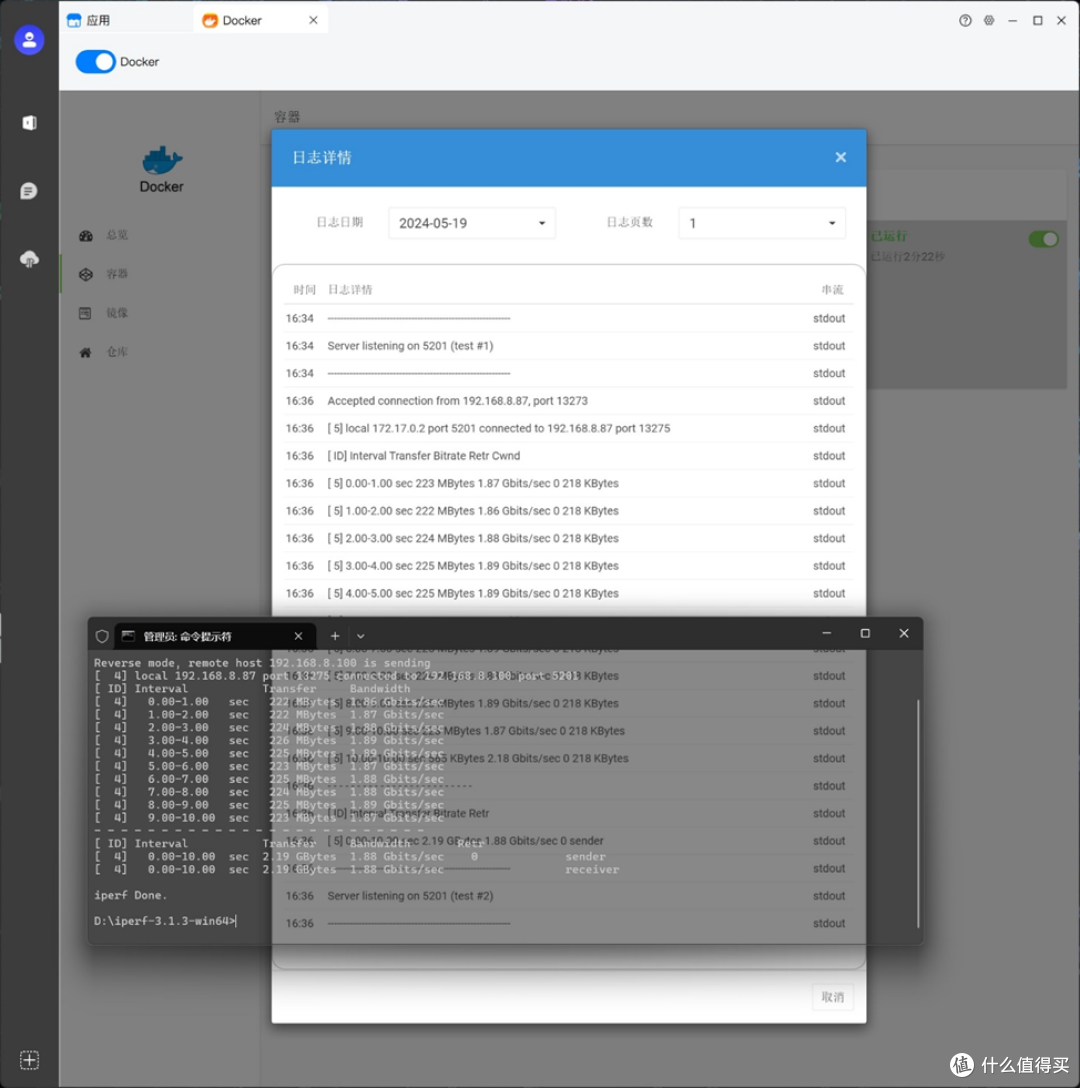Screen dimensions: 1080x1088
Task: Open the message bubble sidebar icon
Action: point(29,191)
